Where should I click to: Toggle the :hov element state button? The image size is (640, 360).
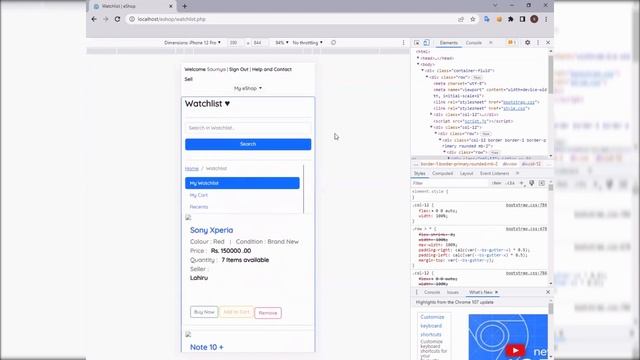(496, 183)
